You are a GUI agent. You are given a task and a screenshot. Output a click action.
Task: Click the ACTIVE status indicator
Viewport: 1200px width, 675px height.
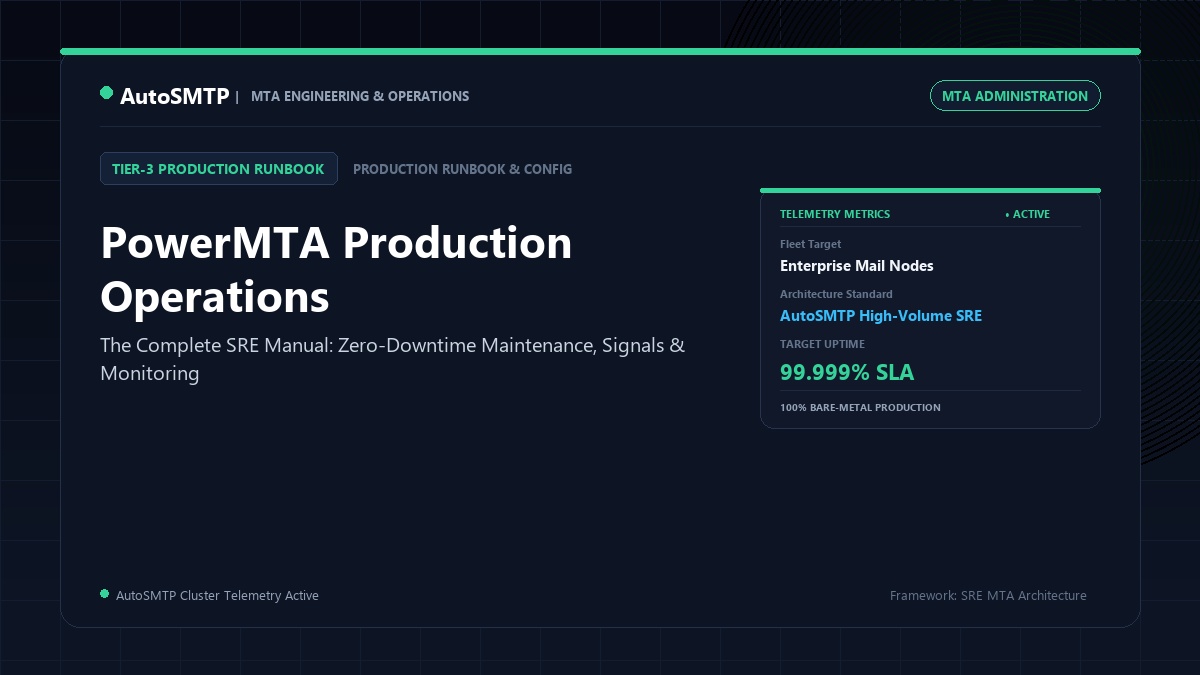(x=1028, y=214)
